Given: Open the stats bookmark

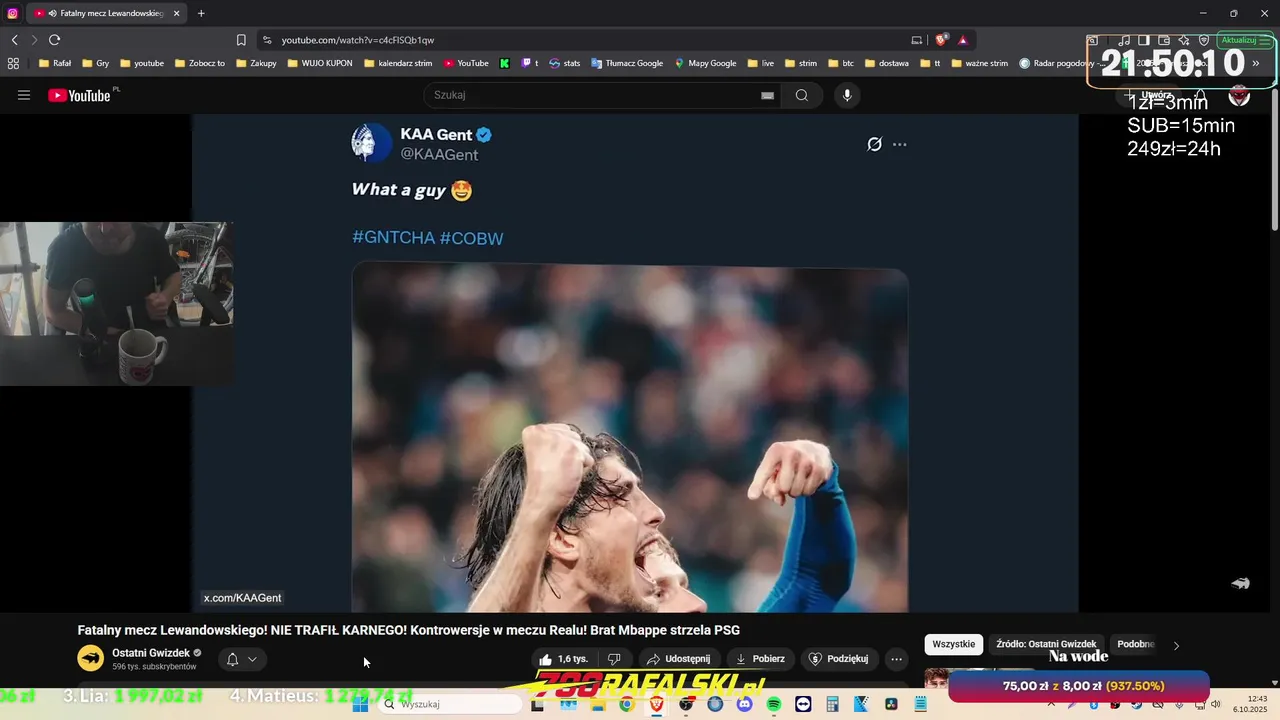Looking at the screenshot, I should 564,63.
